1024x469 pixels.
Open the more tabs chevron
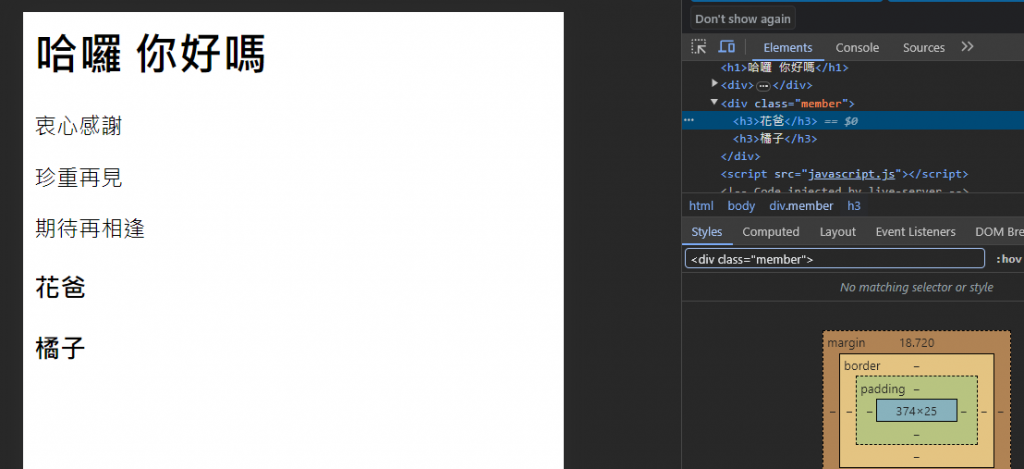pyautogui.click(x=967, y=46)
